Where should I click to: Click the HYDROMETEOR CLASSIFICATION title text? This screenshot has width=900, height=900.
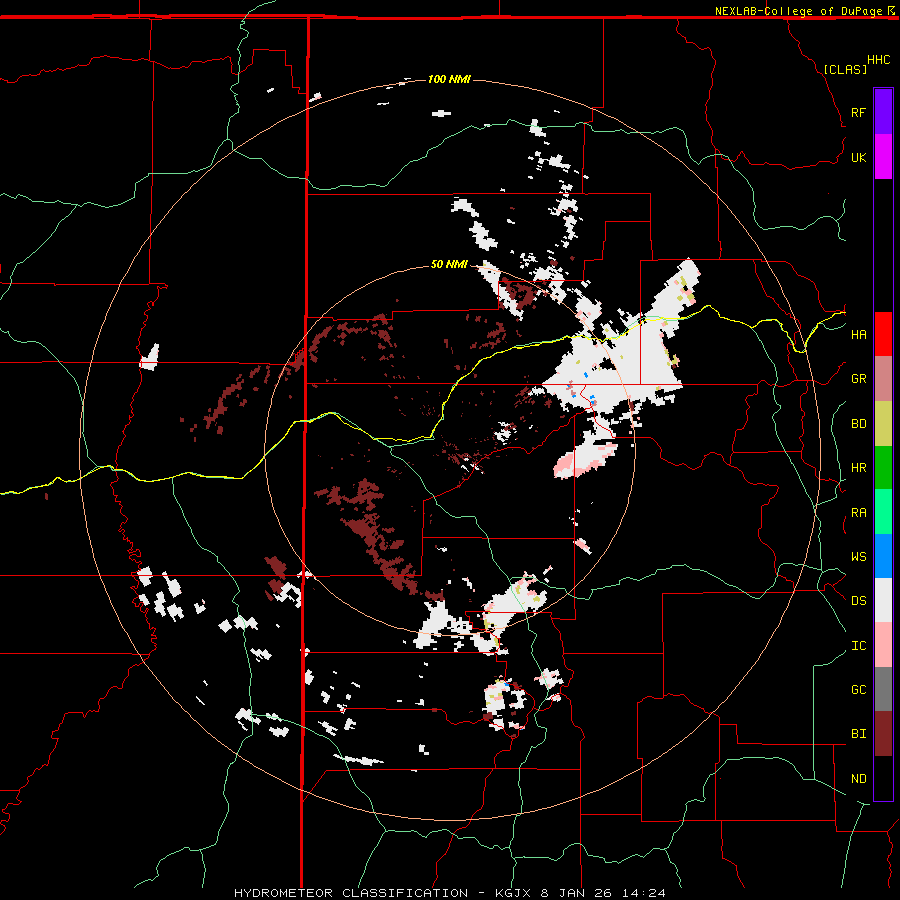point(351,893)
